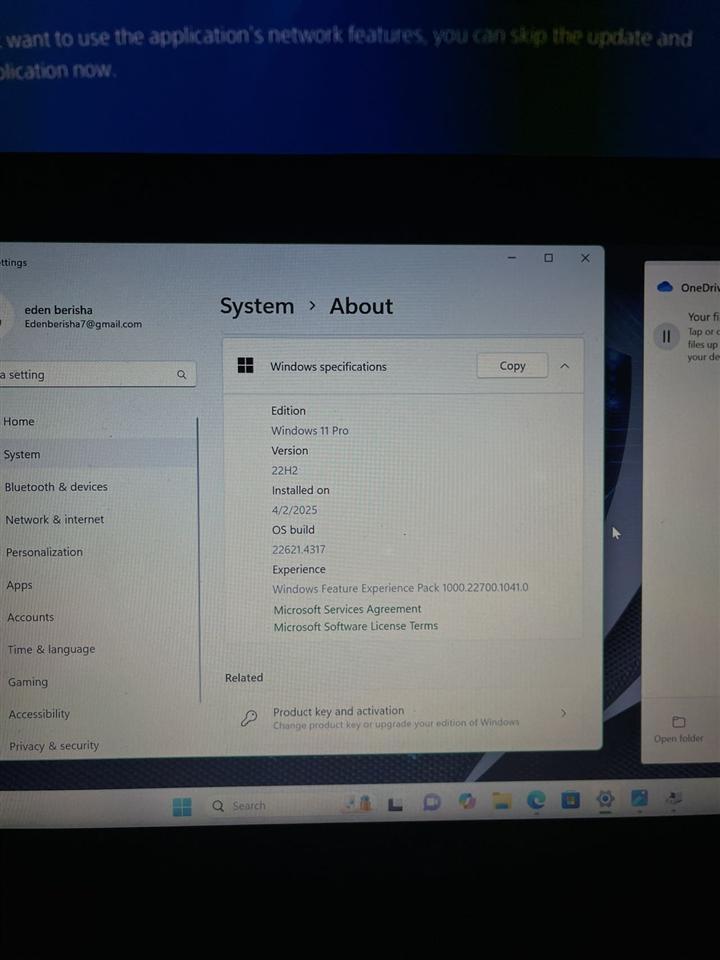This screenshot has width=720, height=960.
Task: Click the key icon beside Product key
Action: [x=249, y=718]
